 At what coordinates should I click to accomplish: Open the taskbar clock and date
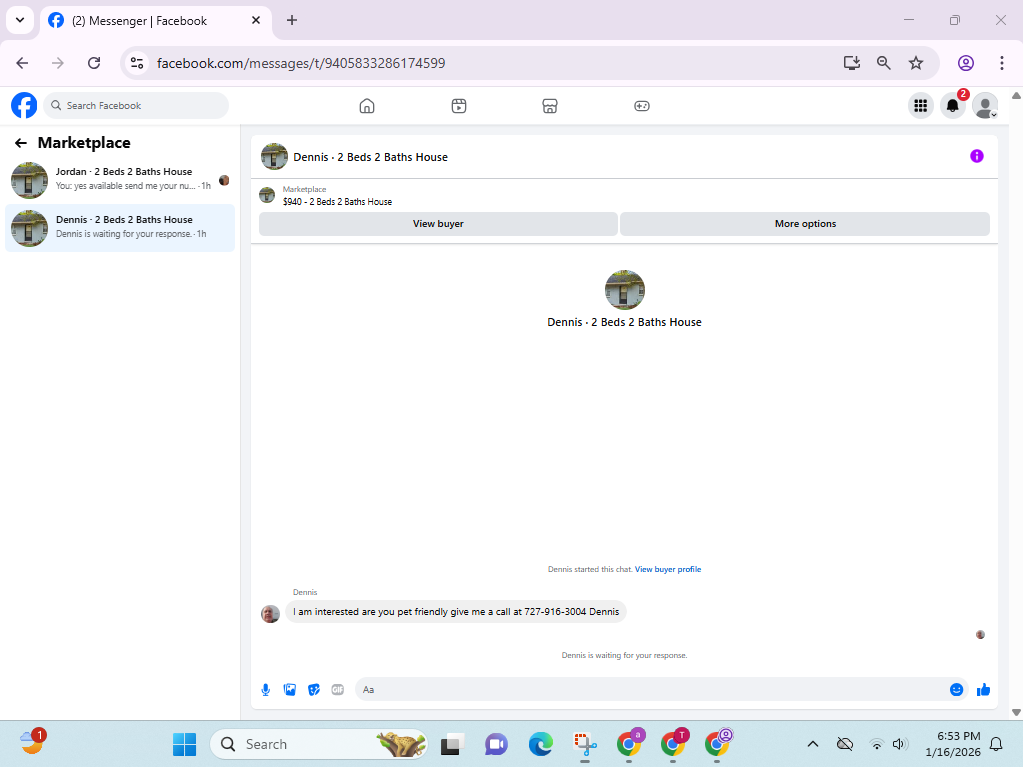pyautogui.click(x=953, y=744)
